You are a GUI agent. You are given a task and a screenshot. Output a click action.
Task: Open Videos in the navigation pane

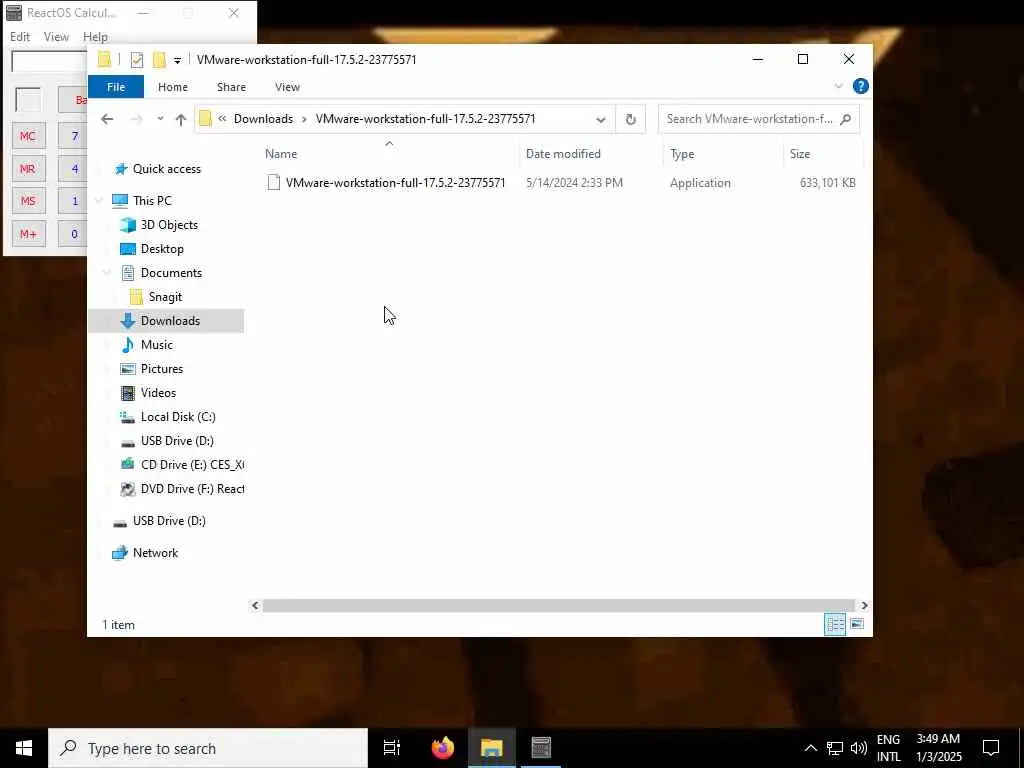click(158, 393)
